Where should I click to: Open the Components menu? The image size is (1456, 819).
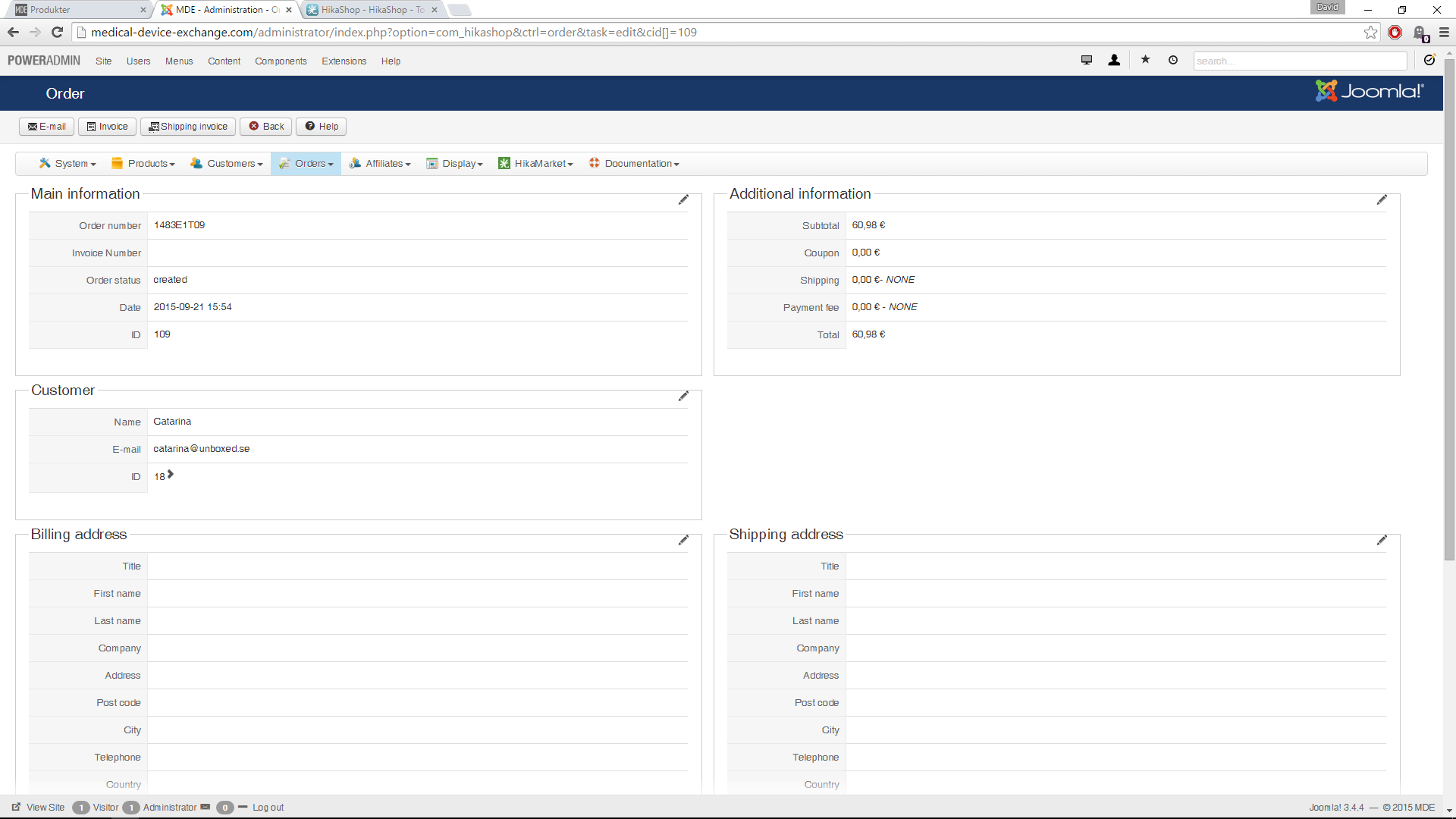[x=281, y=61]
